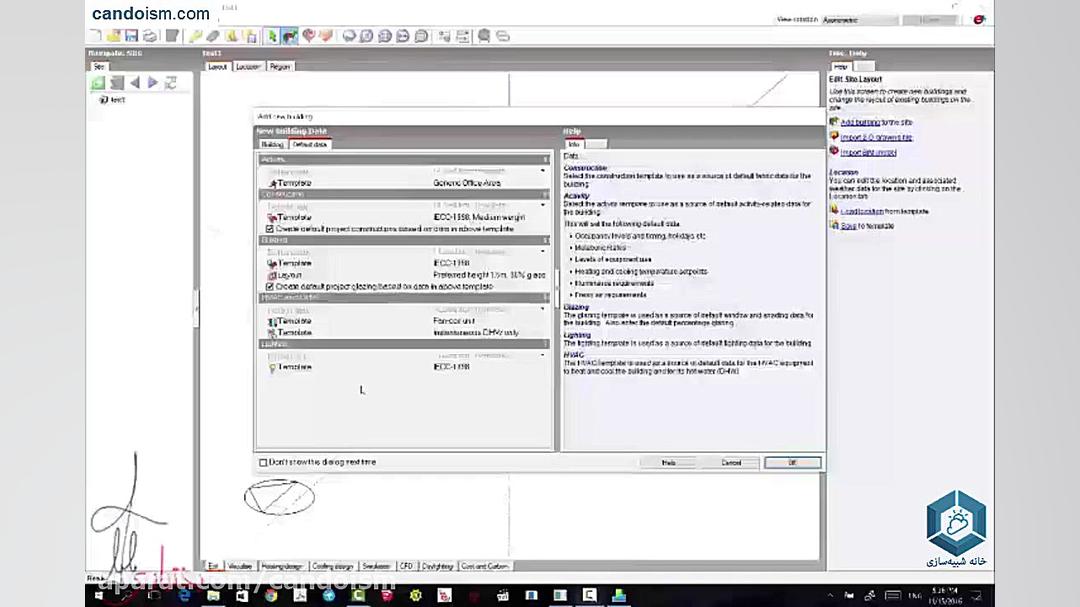Open the Simulation bottom tab

[377, 566]
